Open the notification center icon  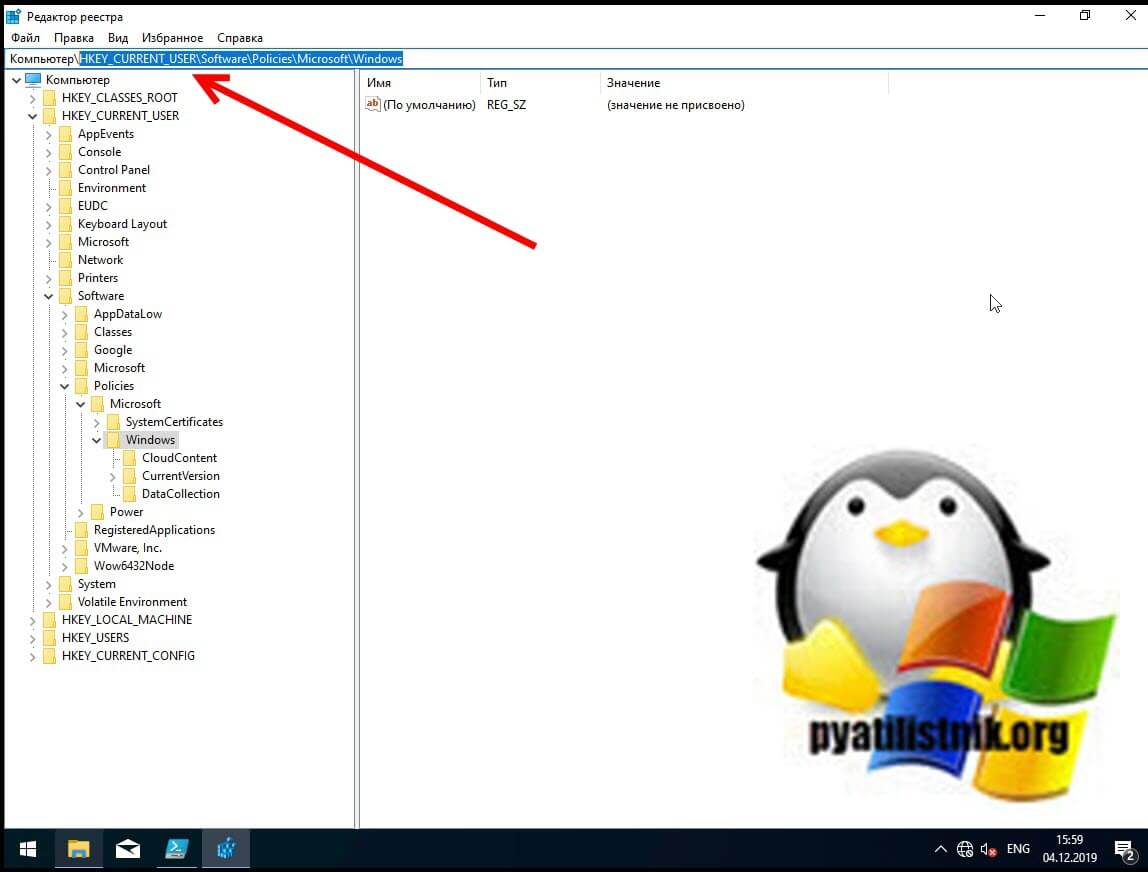(1124, 849)
